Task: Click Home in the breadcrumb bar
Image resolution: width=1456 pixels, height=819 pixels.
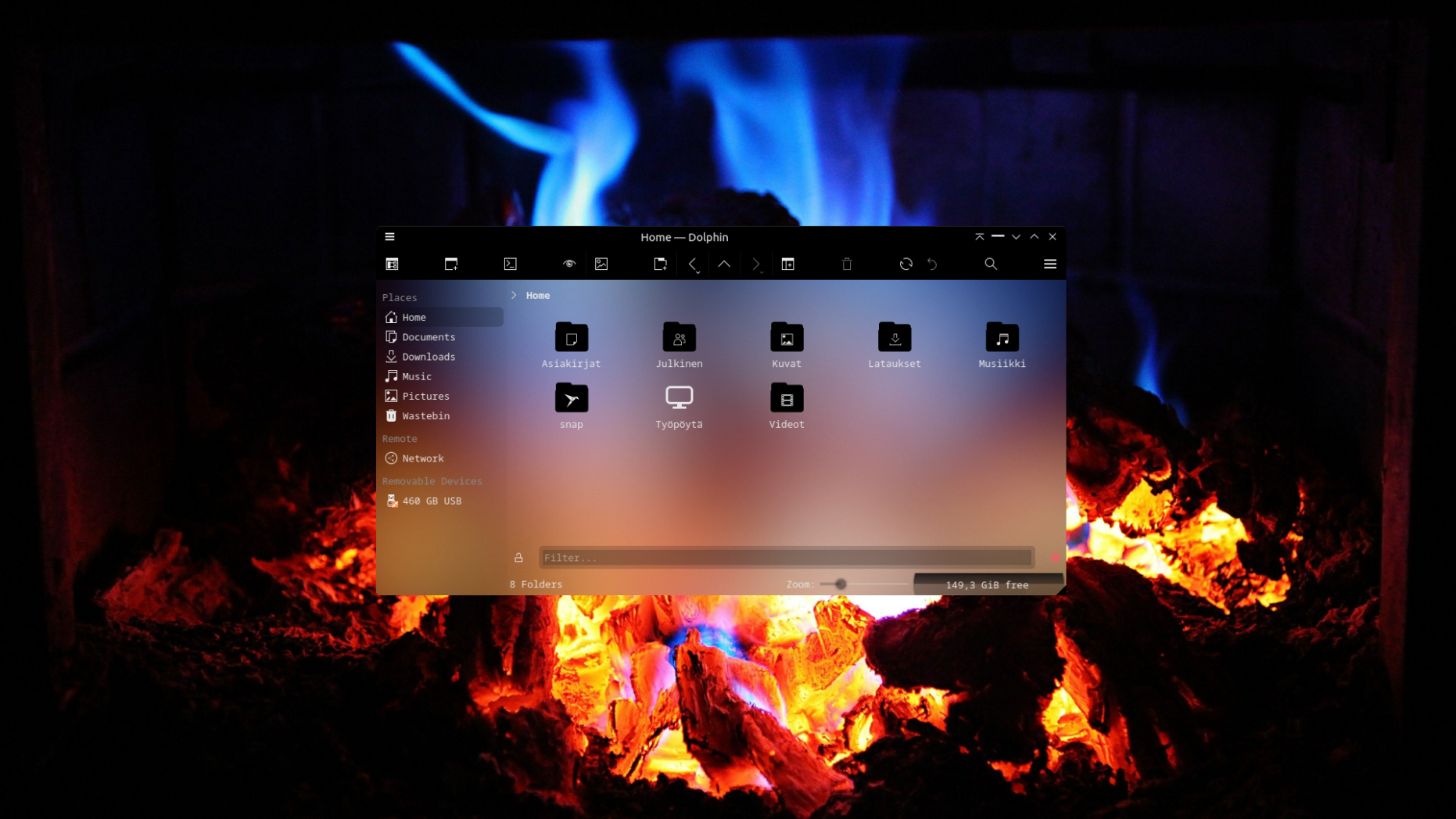Action: click(538, 295)
